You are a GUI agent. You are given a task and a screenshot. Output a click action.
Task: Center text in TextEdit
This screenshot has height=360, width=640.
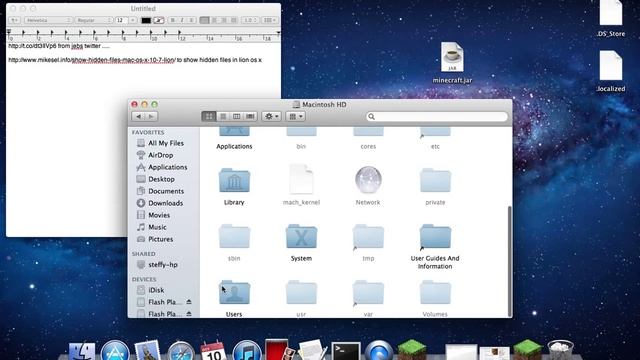(x=214, y=20)
